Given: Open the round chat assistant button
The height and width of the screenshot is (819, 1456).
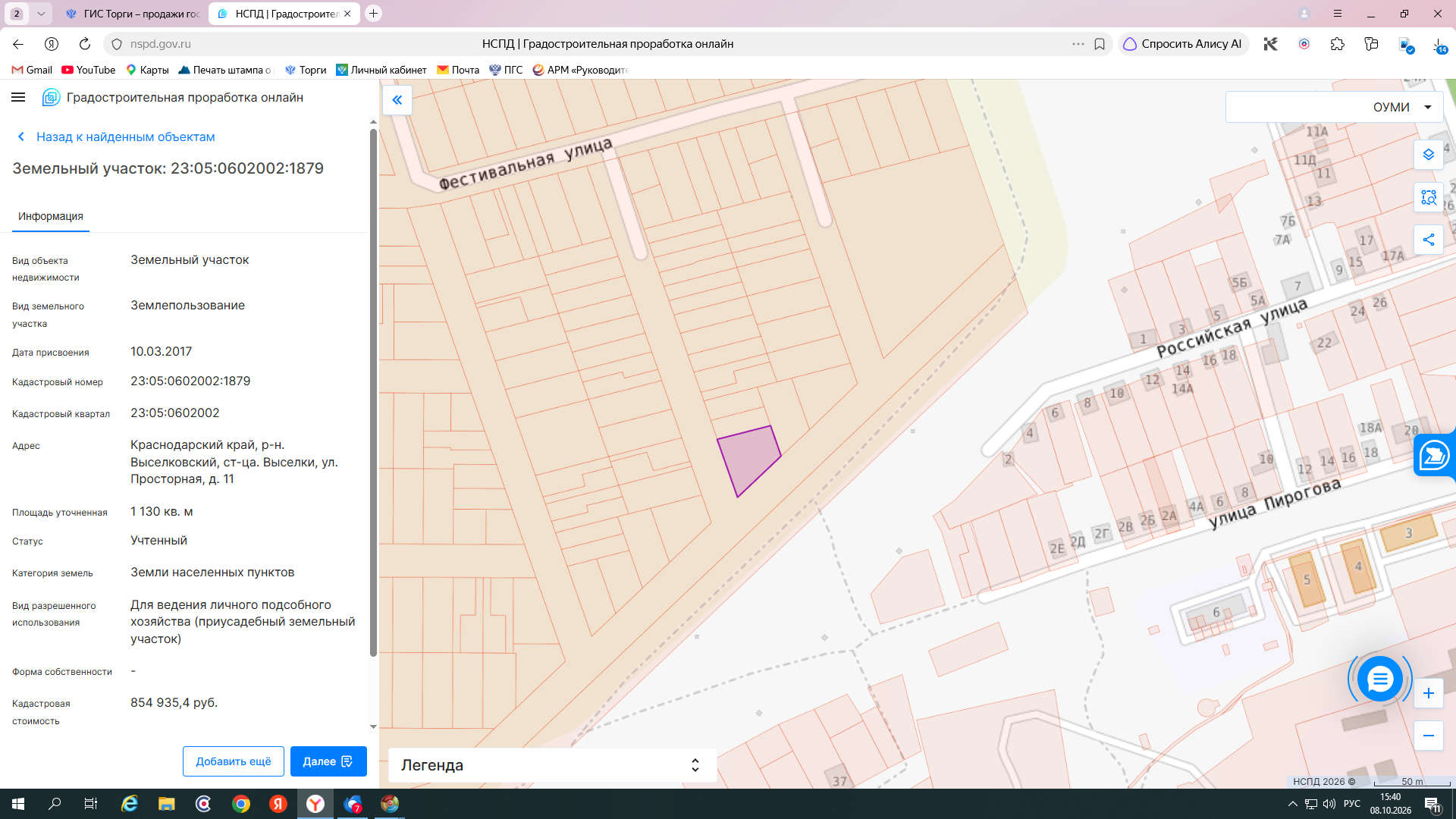Looking at the screenshot, I should 1379,679.
